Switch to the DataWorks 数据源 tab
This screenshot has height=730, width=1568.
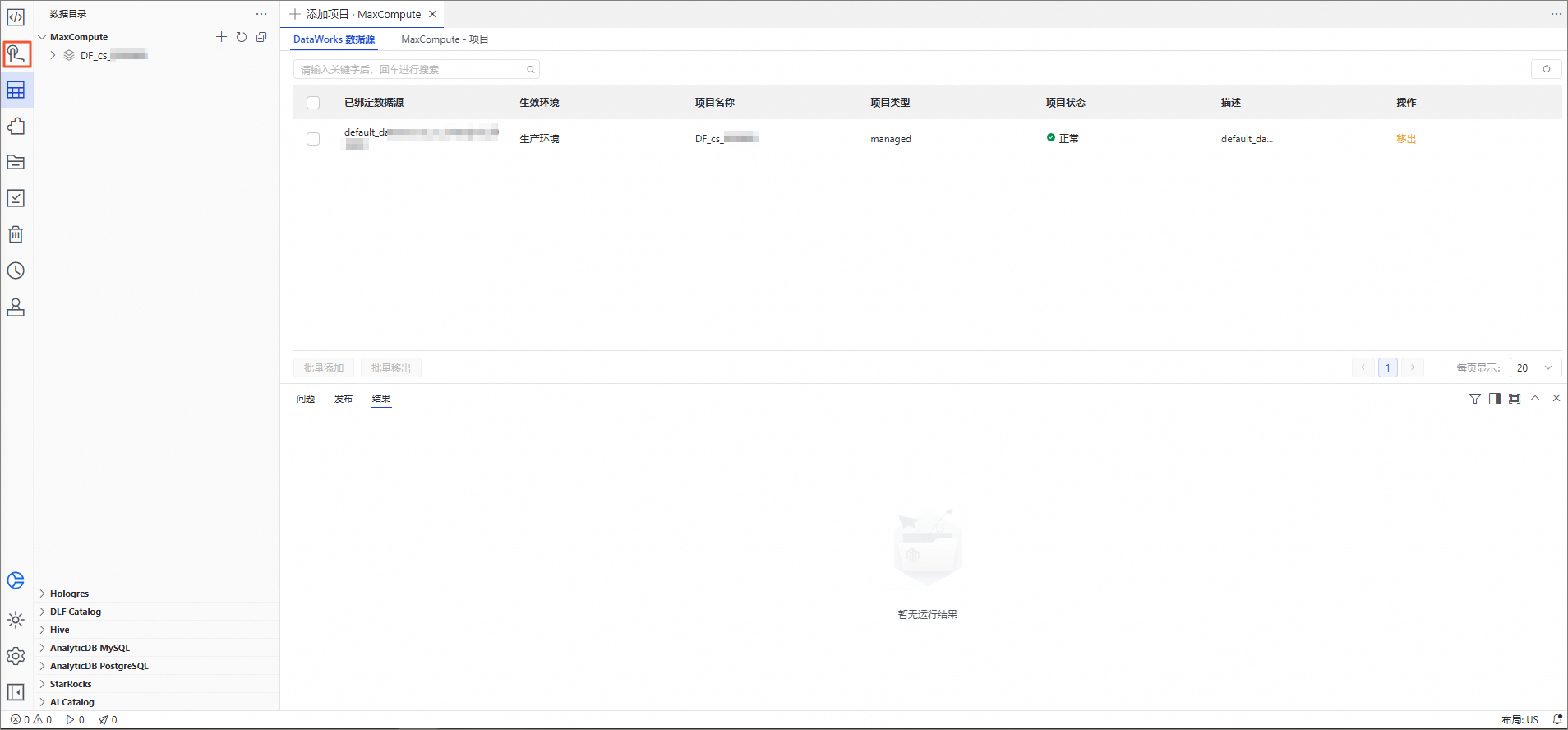334,39
